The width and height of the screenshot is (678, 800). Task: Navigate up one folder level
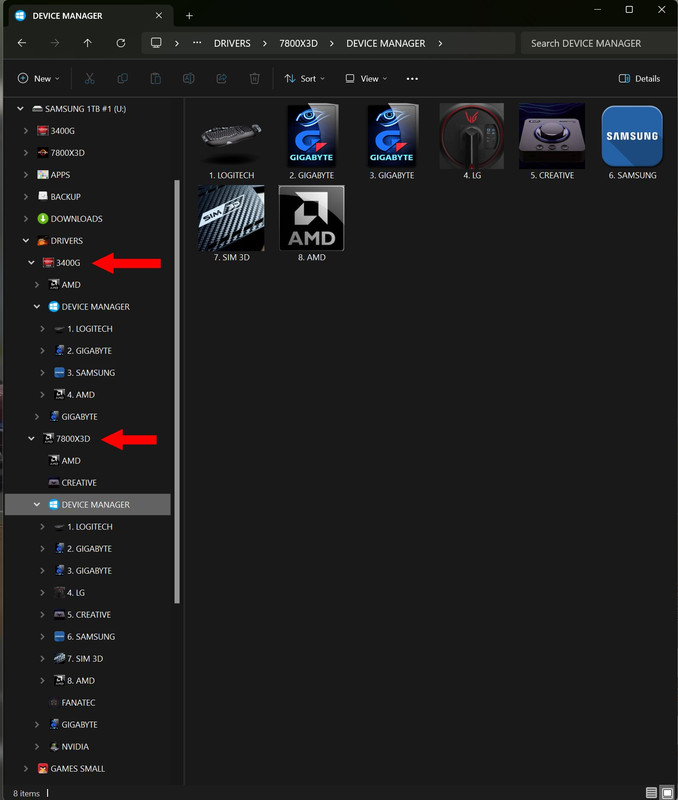pos(88,43)
